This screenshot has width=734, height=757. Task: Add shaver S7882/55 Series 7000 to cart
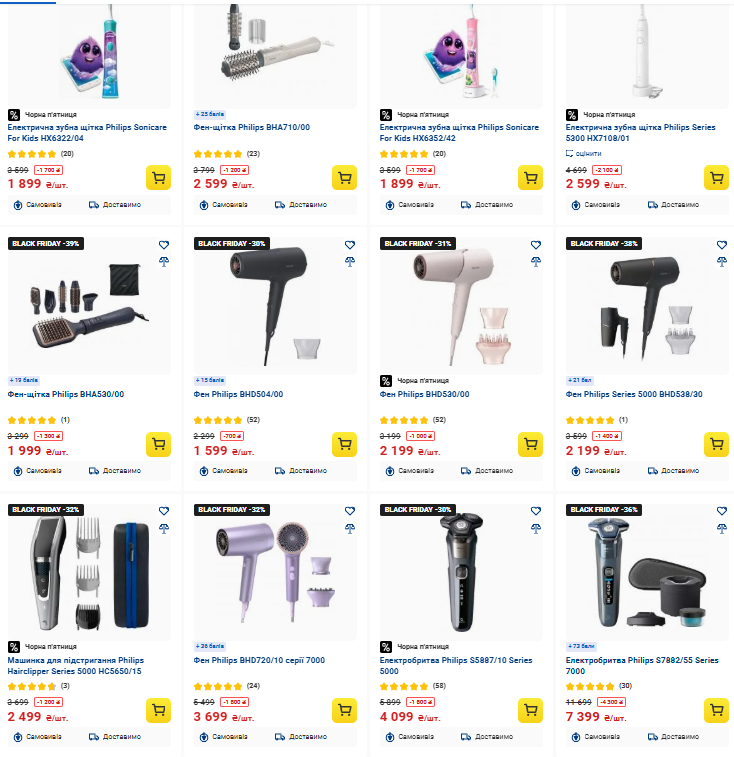[x=717, y=710]
